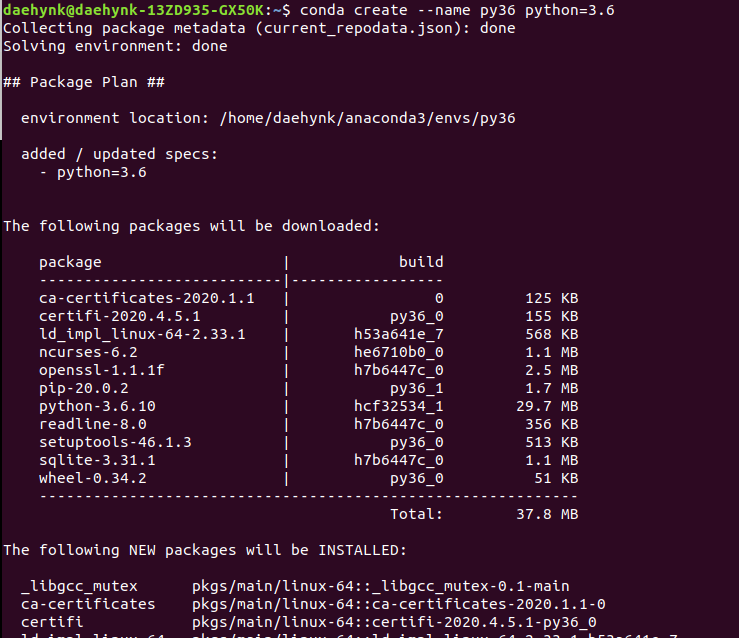Click pkgs/main path for _libgcc_mutex-0.1-main
739x638 pixels.
[381, 587]
